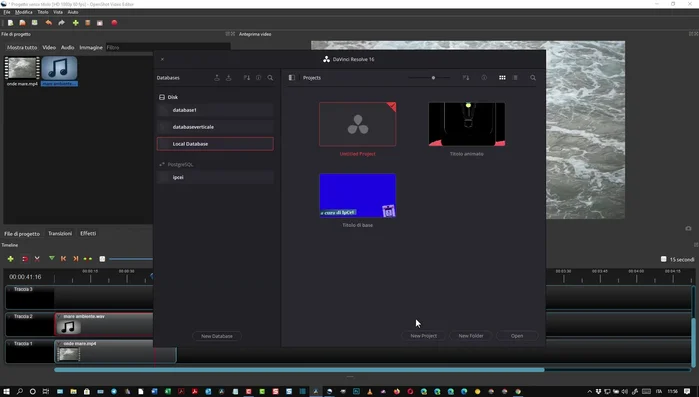Jump to previous marker in timeline toolbar
This screenshot has width=699, height=397.
pyautogui.click(x=63, y=259)
